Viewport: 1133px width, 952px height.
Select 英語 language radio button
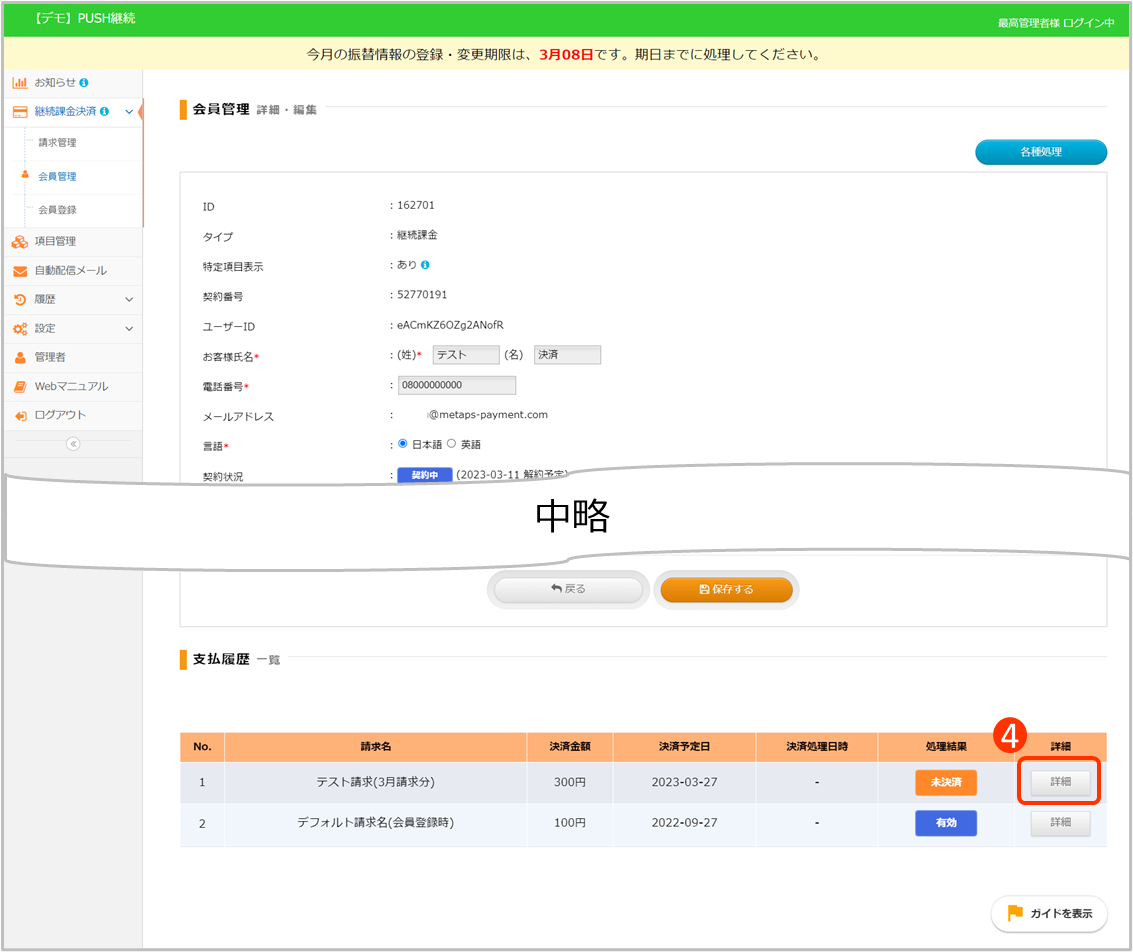coord(451,444)
